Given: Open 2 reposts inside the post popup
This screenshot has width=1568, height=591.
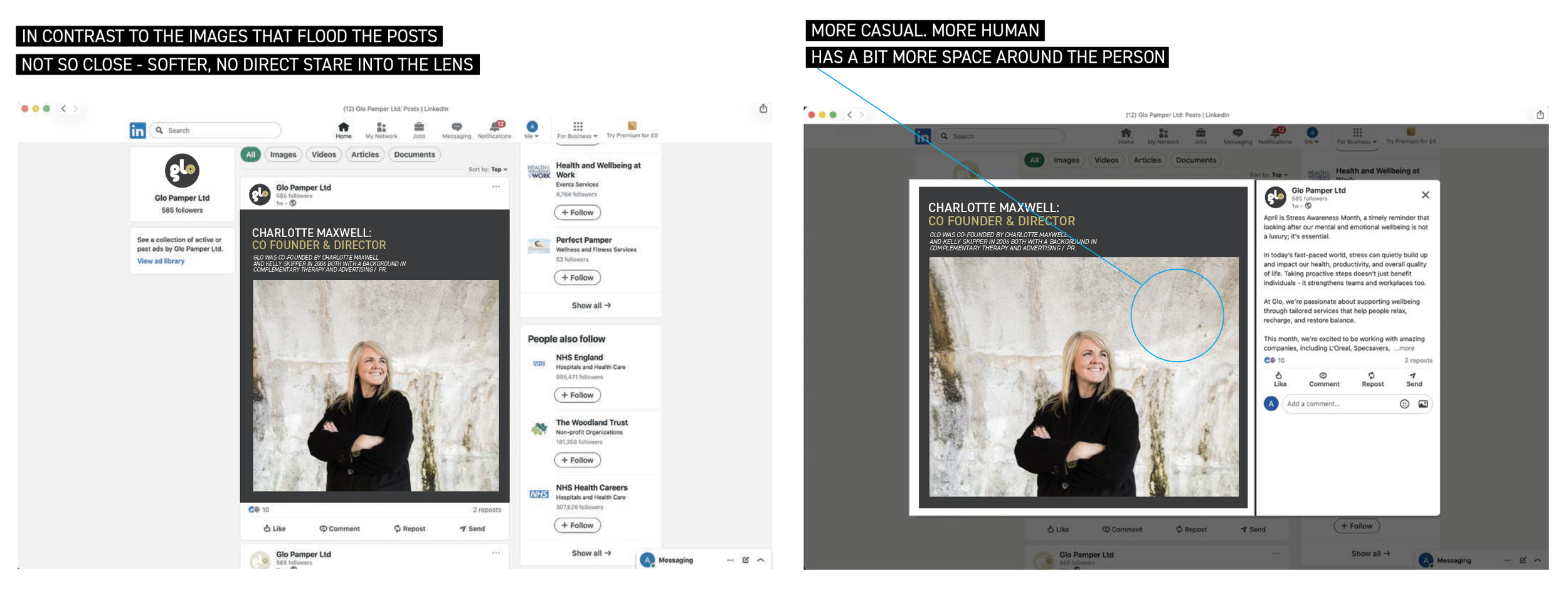Looking at the screenshot, I should 1418,361.
